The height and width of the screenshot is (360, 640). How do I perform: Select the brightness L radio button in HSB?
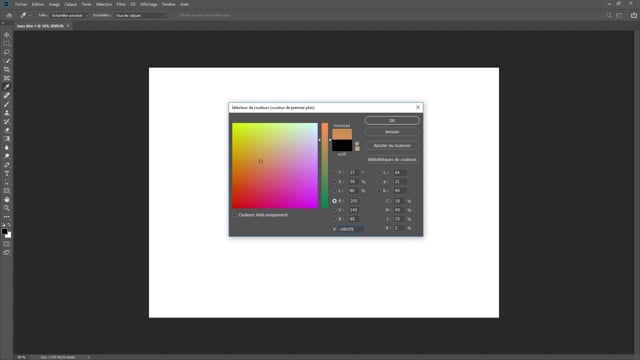pos(334,191)
